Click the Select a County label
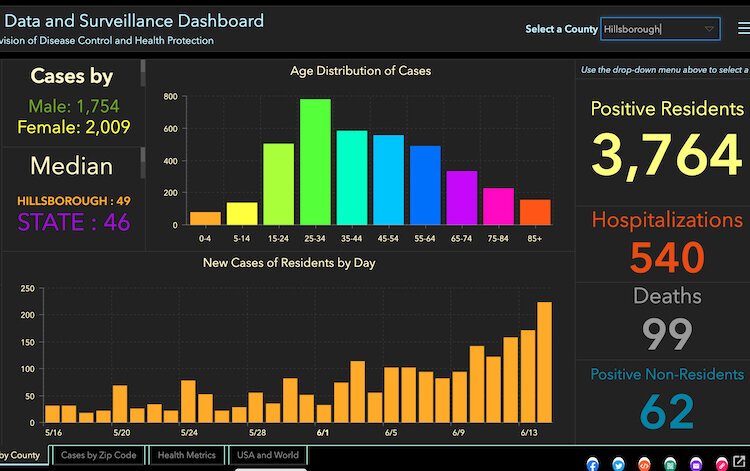The height and width of the screenshot is (471, 750). coord(562,29)
